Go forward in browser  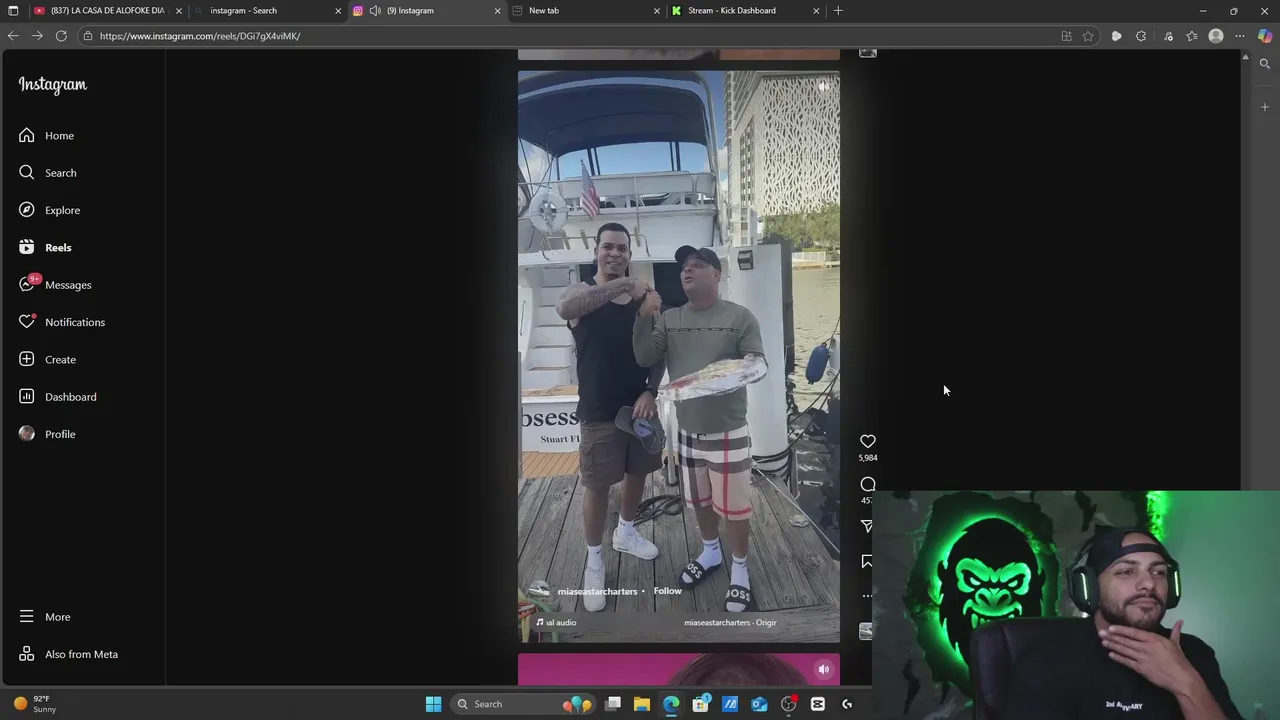tap(37, 36)
